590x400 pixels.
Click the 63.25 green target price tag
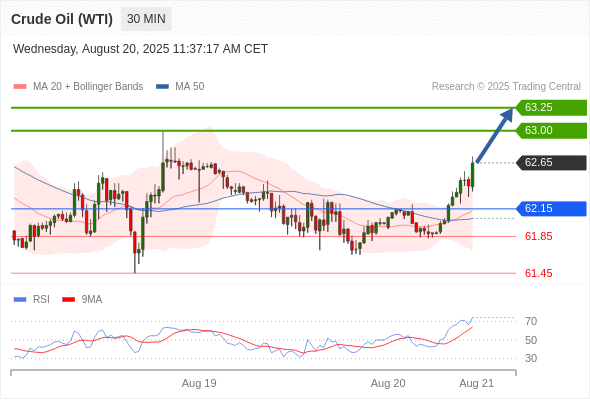coord(551,108)
